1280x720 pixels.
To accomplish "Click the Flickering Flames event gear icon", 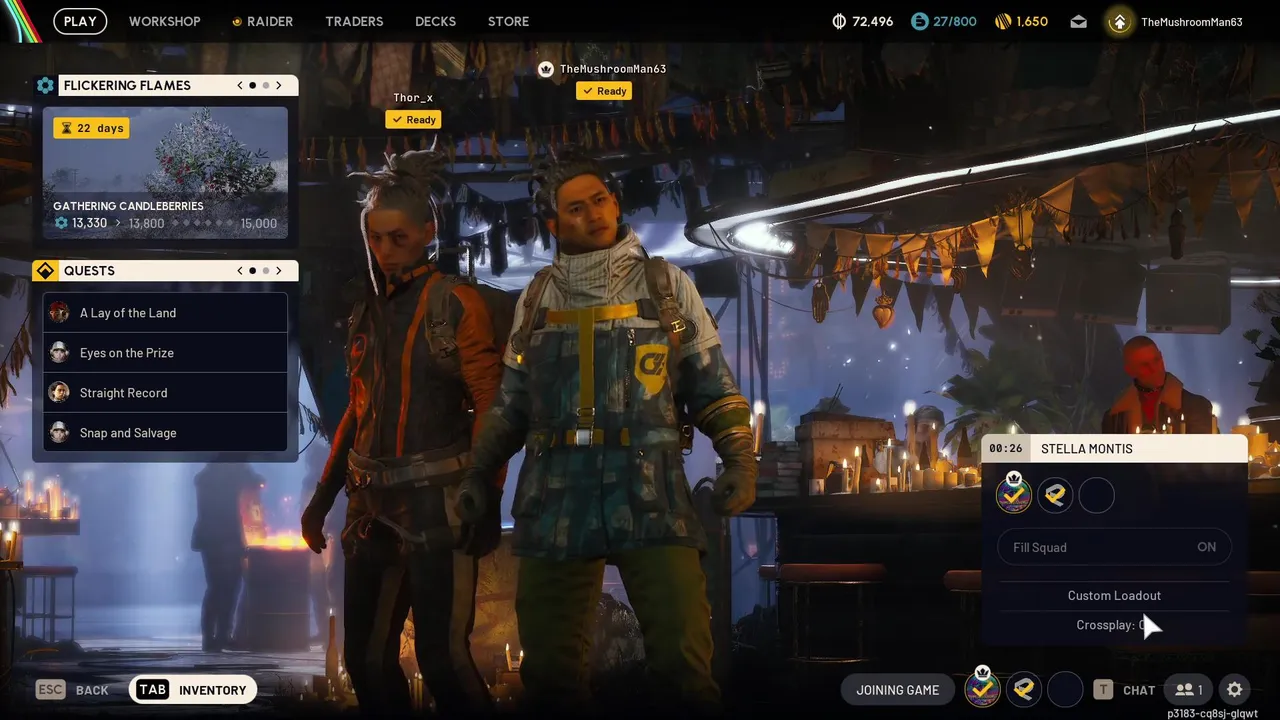I will [45, 85].
